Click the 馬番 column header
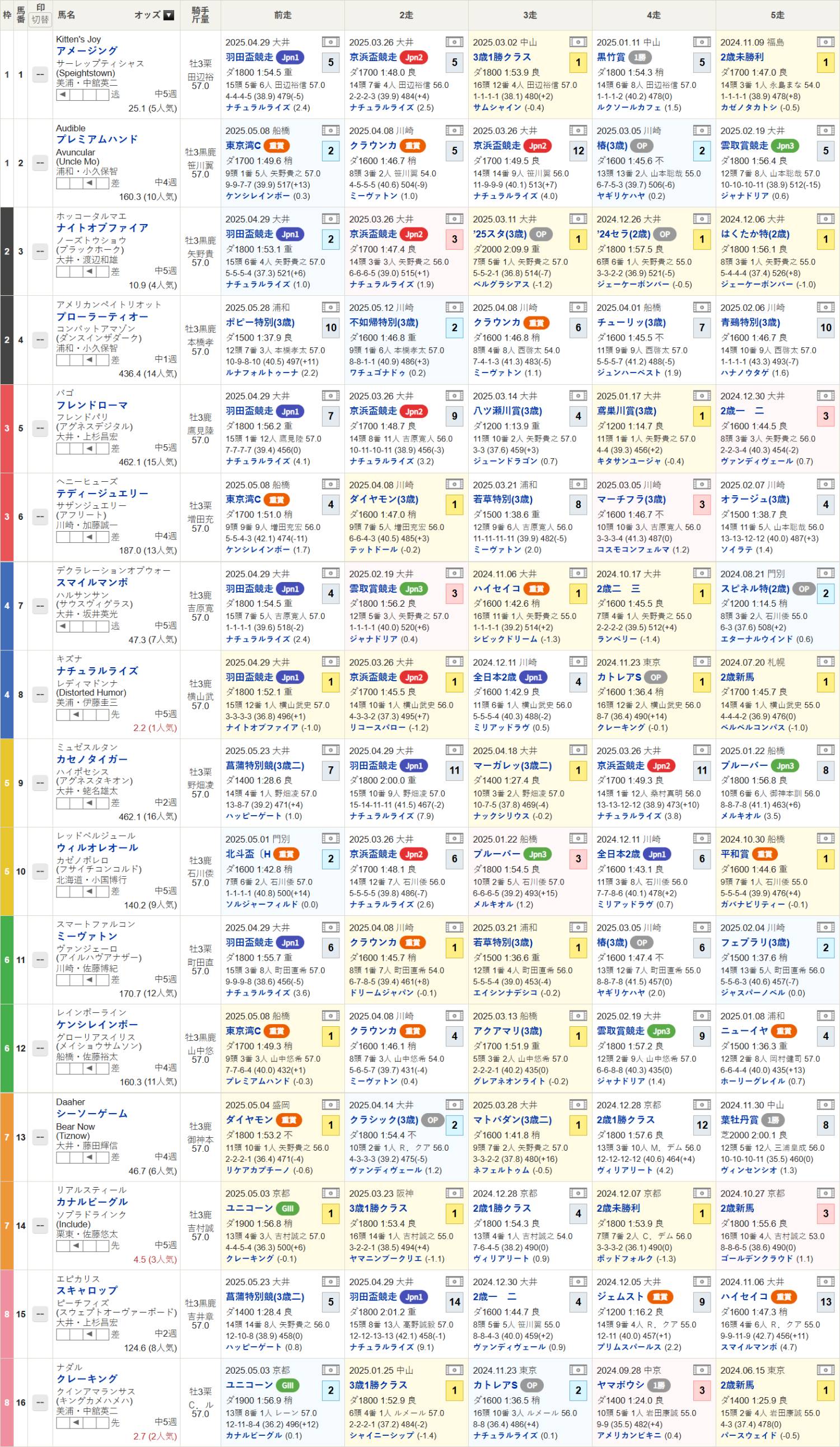Screen dimensions: 840x1447 (21, 15)
